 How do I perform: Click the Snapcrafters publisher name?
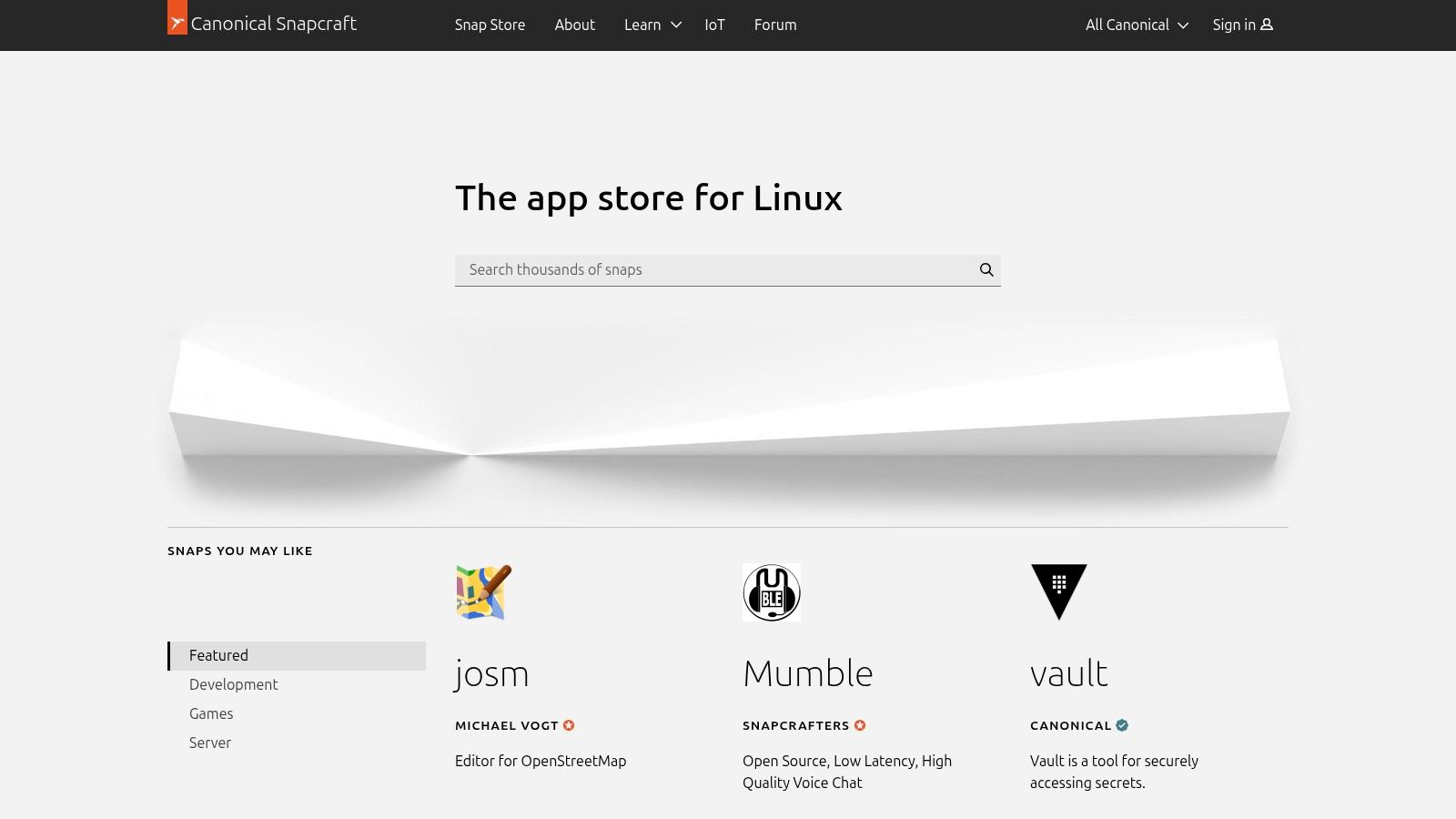pyautogui.click(x=795, y=725)
